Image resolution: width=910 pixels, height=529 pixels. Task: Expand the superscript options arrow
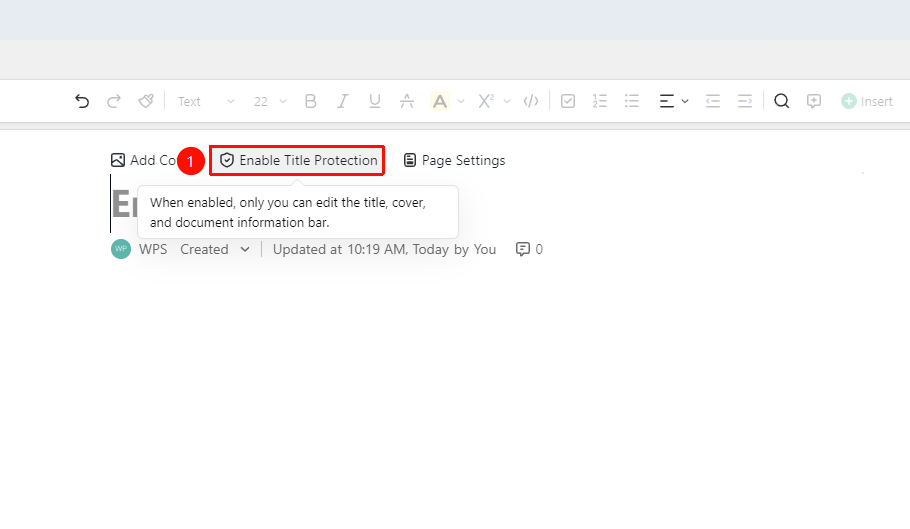(507, 102)
